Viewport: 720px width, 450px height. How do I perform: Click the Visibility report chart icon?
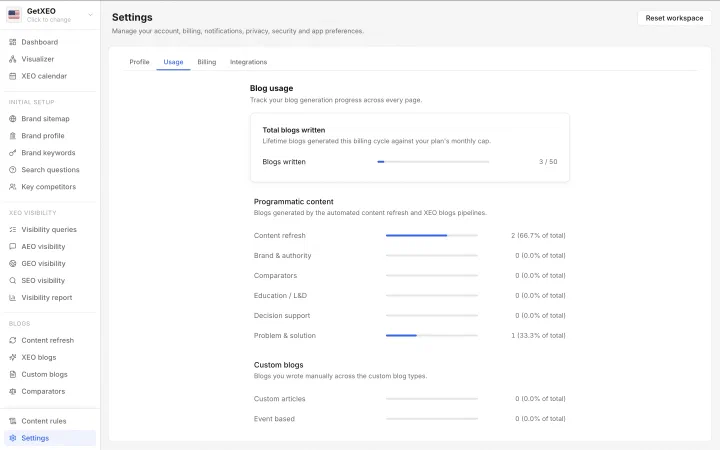click(x=12, y=297)
